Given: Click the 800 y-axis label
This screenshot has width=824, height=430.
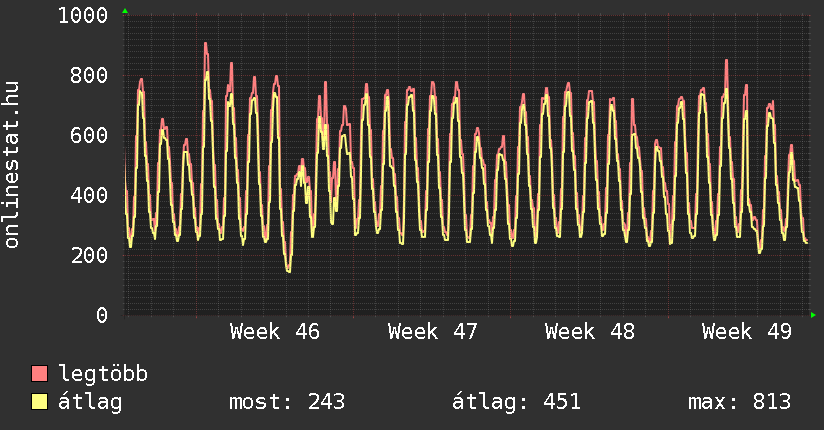Looking at the screenshot, I should [89, 76].
